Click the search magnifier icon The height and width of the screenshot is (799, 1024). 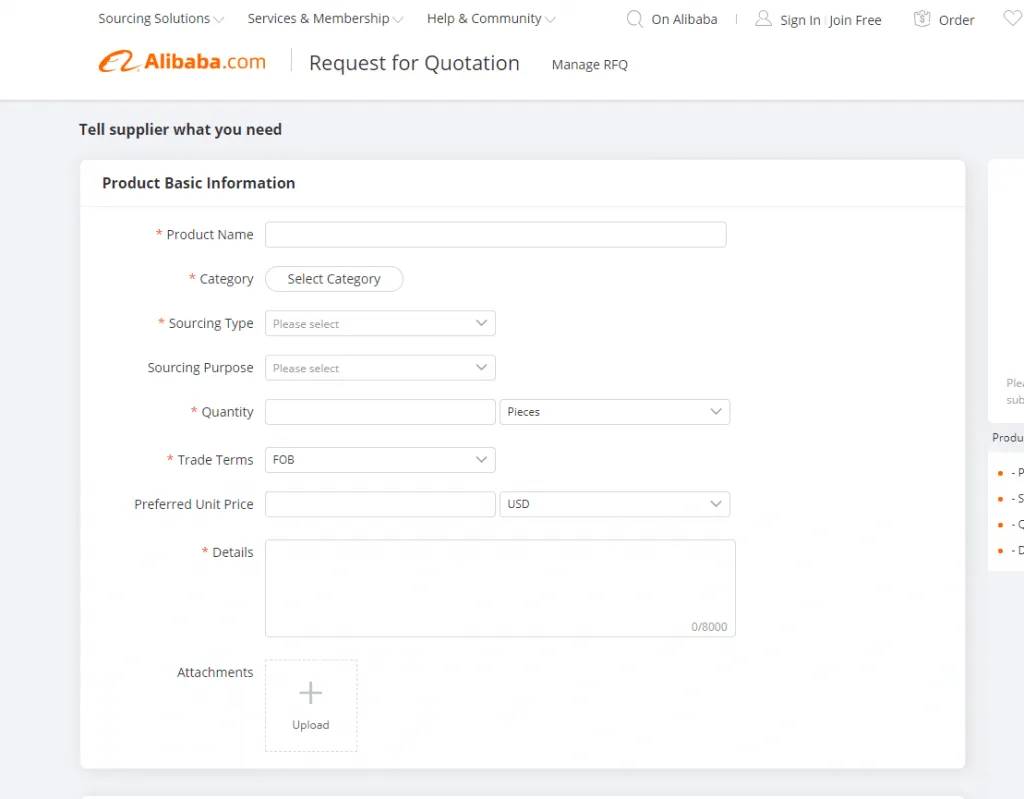coord(635,19)
